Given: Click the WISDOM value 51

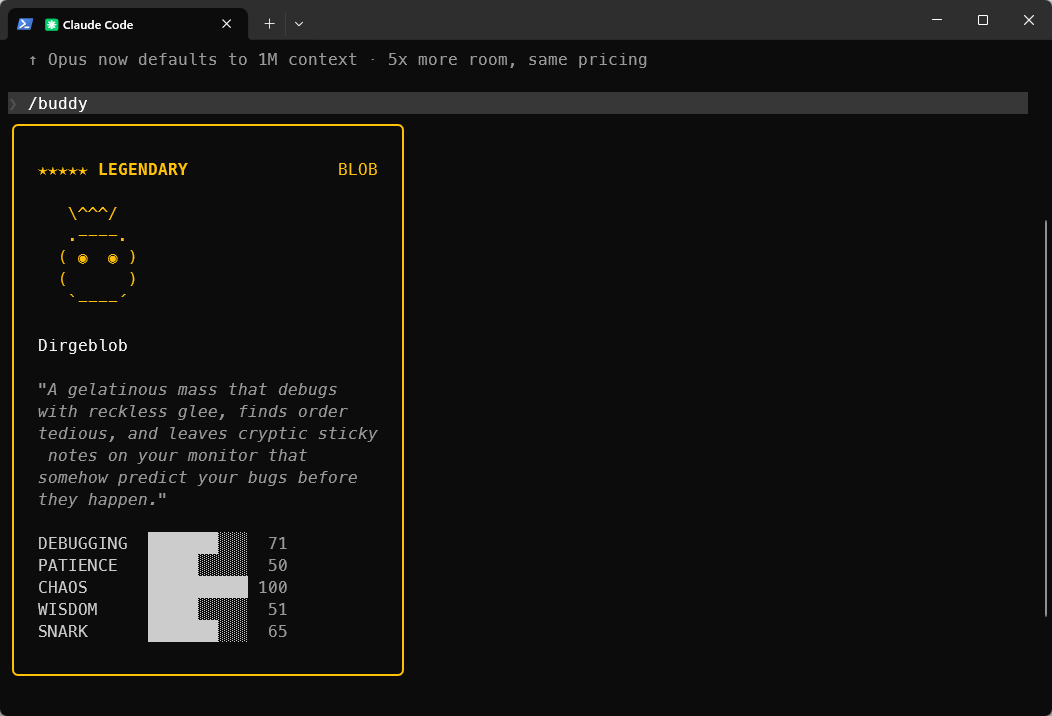Looking at the screenshot, I should 278,609.
